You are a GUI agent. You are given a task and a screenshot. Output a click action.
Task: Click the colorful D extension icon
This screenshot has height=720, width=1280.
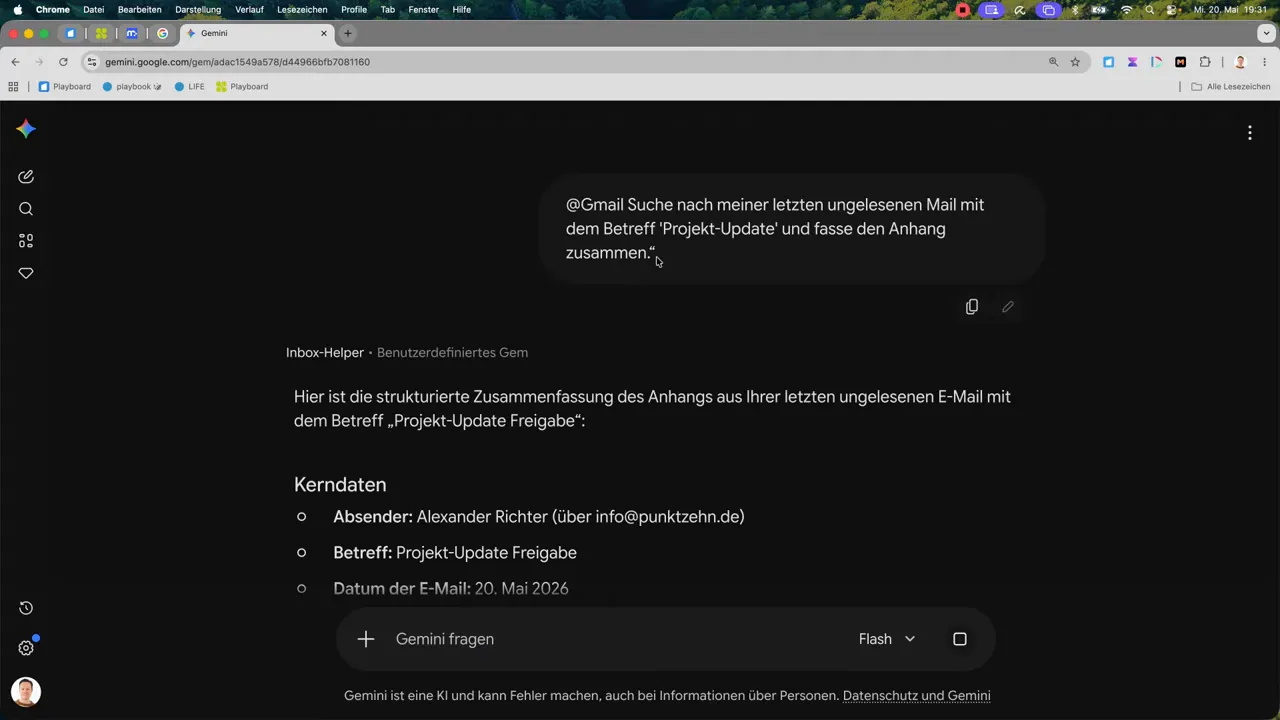(x=1156, y=62)
